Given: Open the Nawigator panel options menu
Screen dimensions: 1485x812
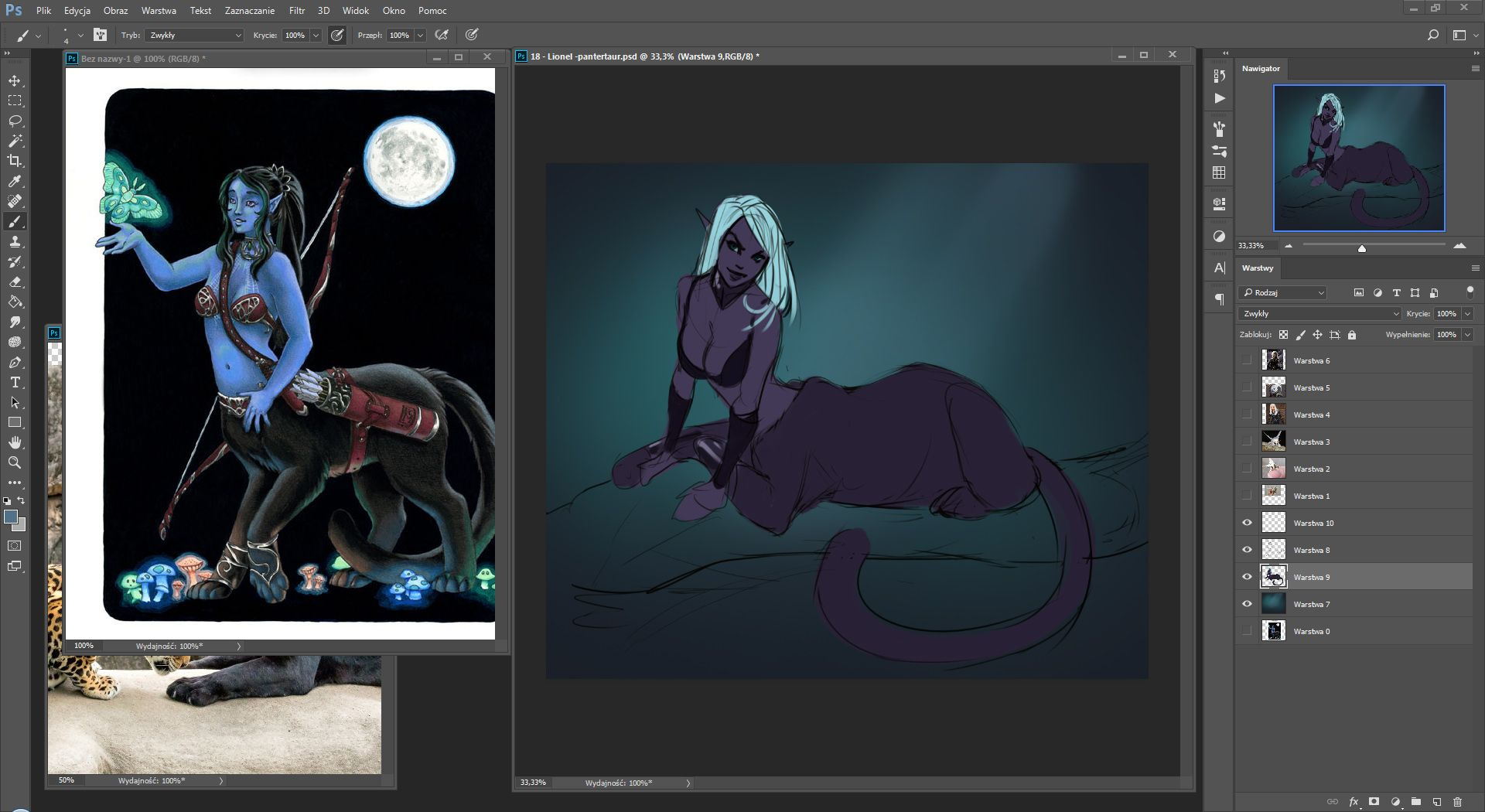Looking at the screenshot, I should point(1475,69).
